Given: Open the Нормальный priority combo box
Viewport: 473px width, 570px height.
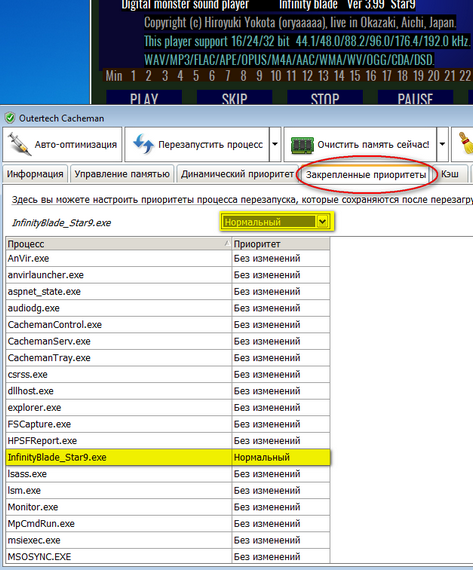Looking at the screenshot, I should click(276, 221).
